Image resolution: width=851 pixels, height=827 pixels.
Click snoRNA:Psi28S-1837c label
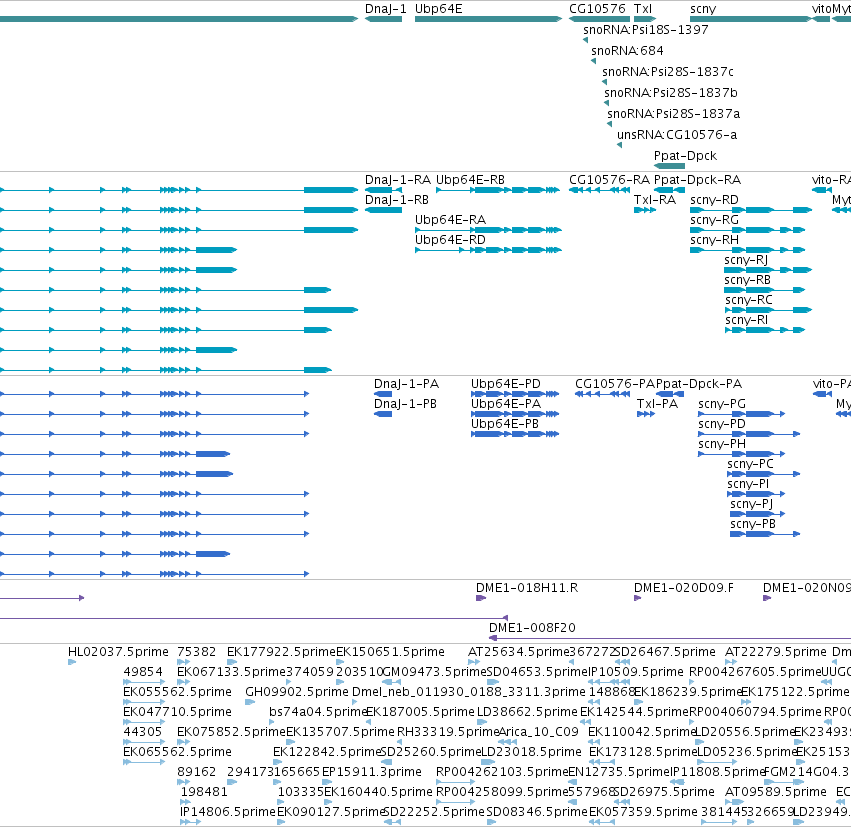point(668,72)
